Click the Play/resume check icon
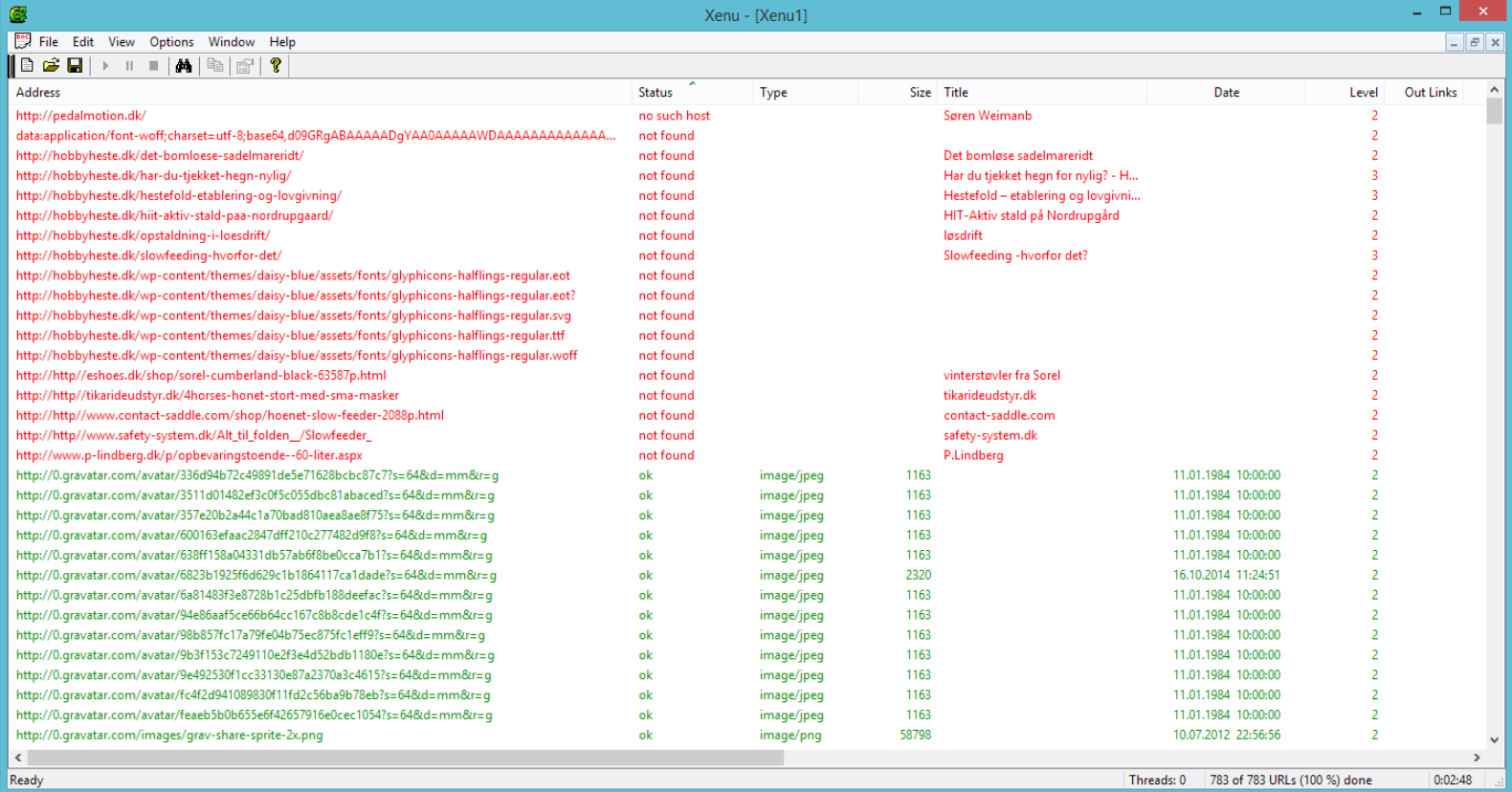This screenshot has height=792, width=1512. pos(105,66)
